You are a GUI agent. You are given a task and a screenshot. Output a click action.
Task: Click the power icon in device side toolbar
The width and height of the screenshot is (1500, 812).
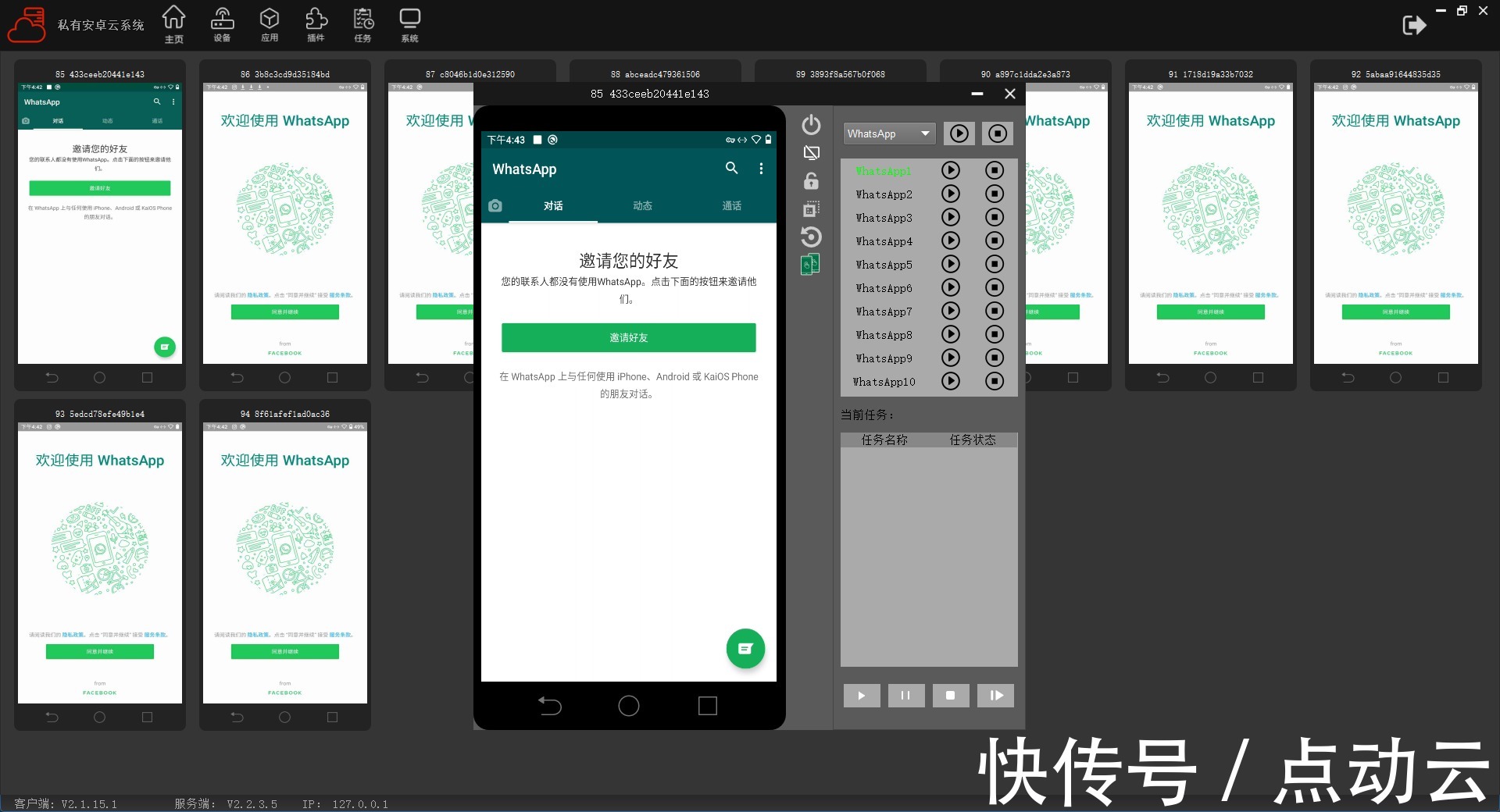811,124
